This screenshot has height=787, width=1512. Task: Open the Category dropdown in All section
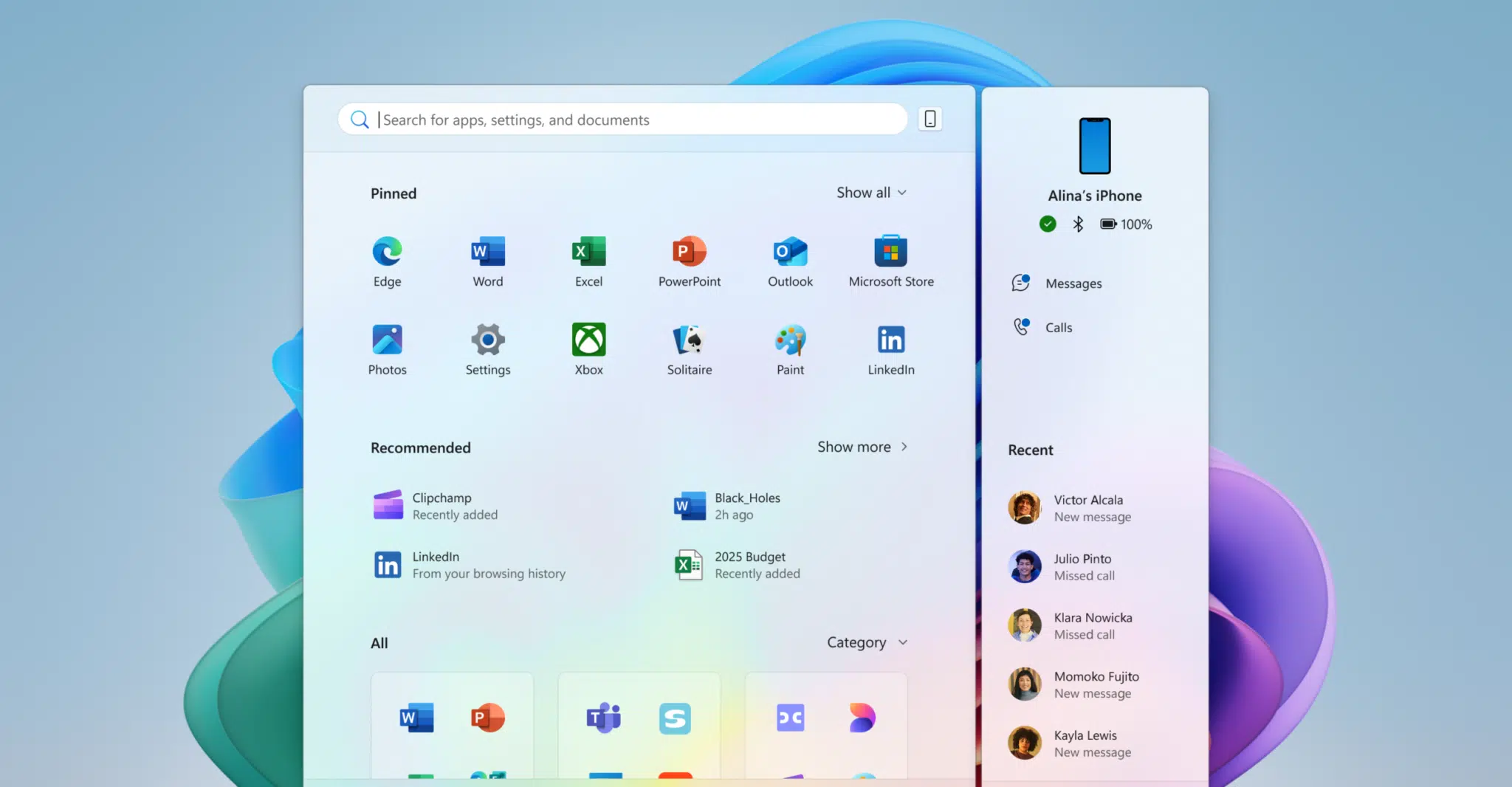click(x=867, y=642)
